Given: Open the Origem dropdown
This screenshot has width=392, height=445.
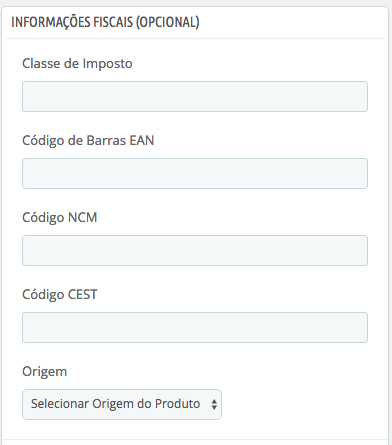Looking at the screenshot, I should coord(122,404).
